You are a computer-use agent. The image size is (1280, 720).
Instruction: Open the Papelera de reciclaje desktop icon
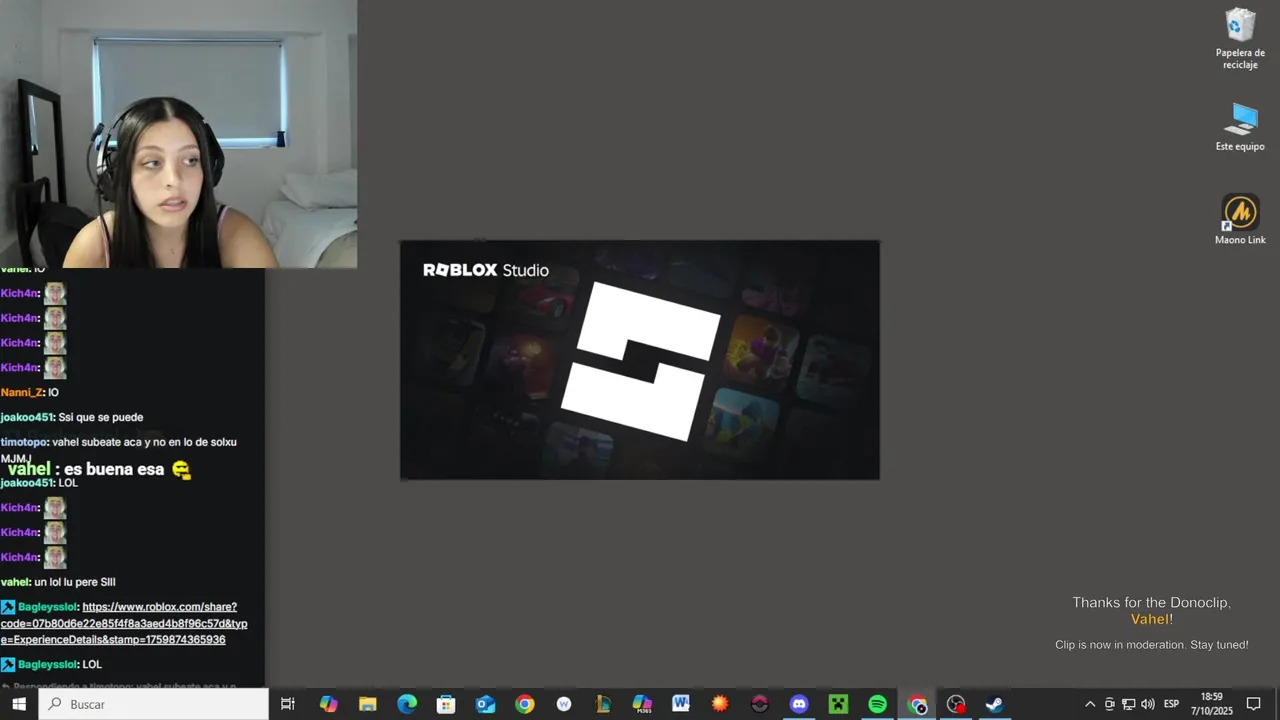point(1240,39)
